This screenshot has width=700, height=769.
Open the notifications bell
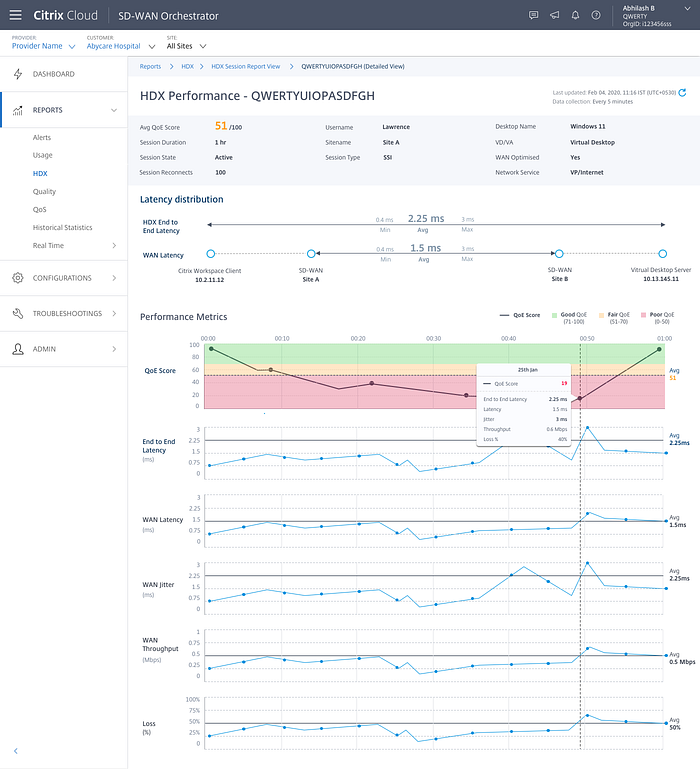575,15
